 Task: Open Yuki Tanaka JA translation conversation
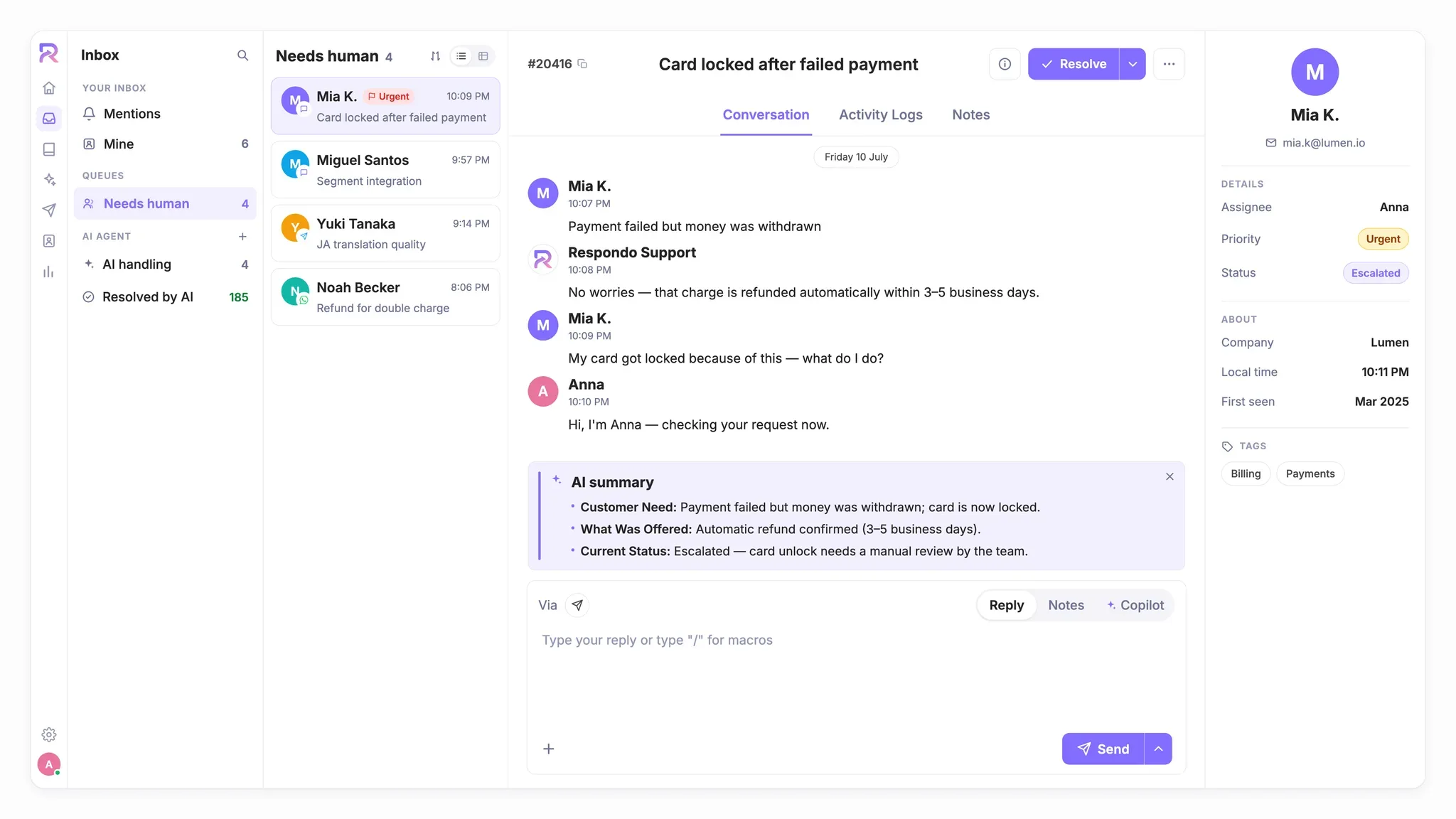(x=385, y=233)
